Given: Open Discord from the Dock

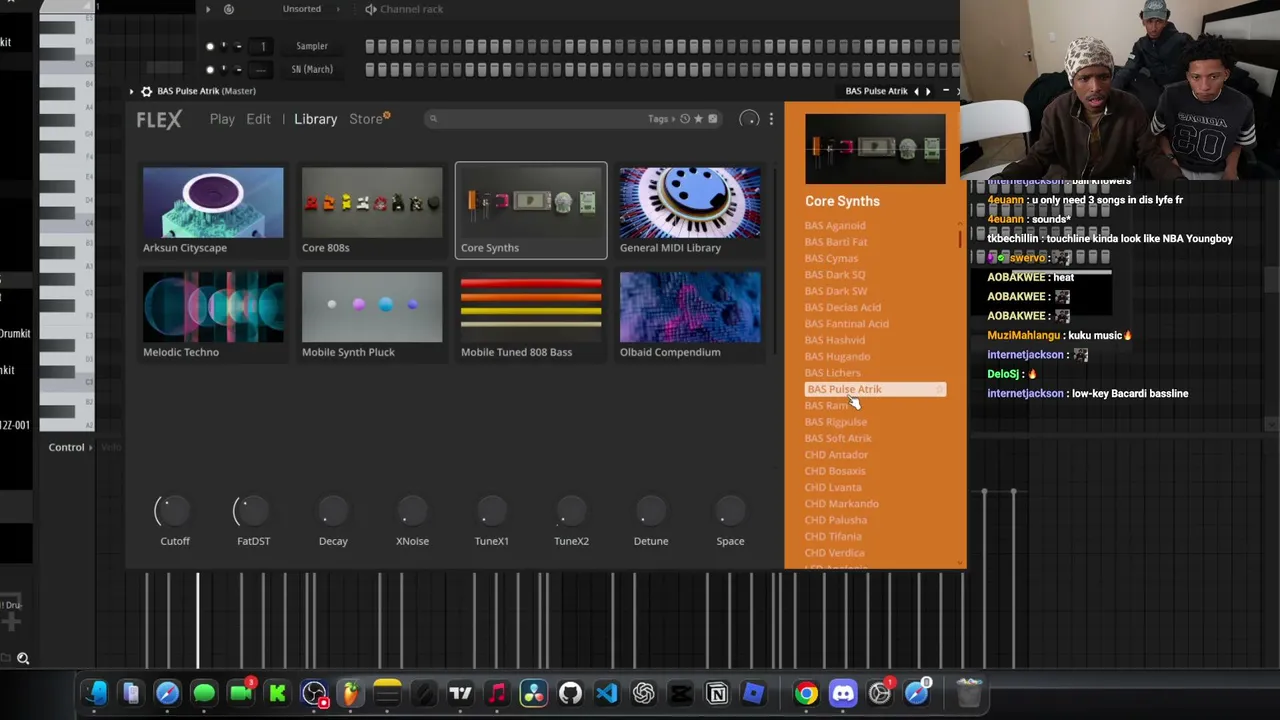Looking at the screenshot, I should coord(843,693).
